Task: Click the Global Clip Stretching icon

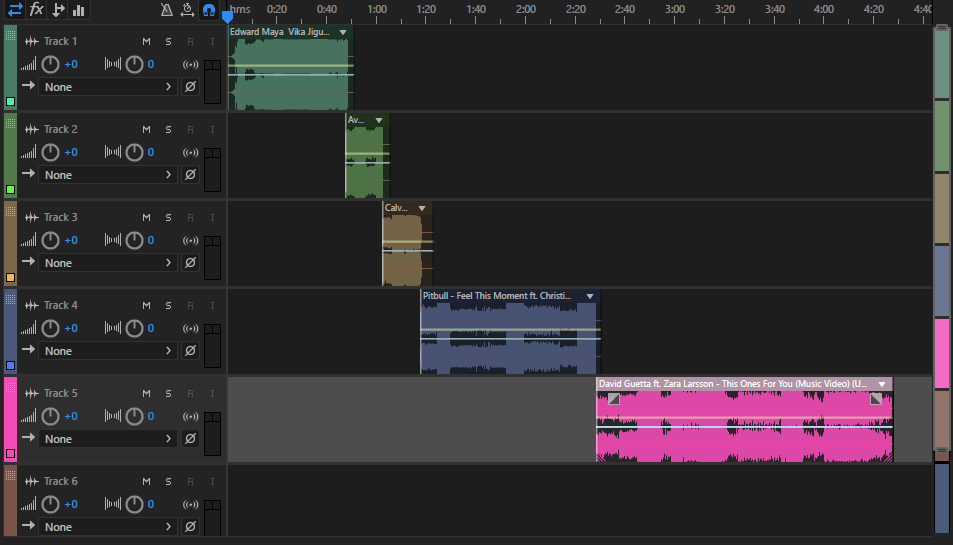Action: click(188, 10)
